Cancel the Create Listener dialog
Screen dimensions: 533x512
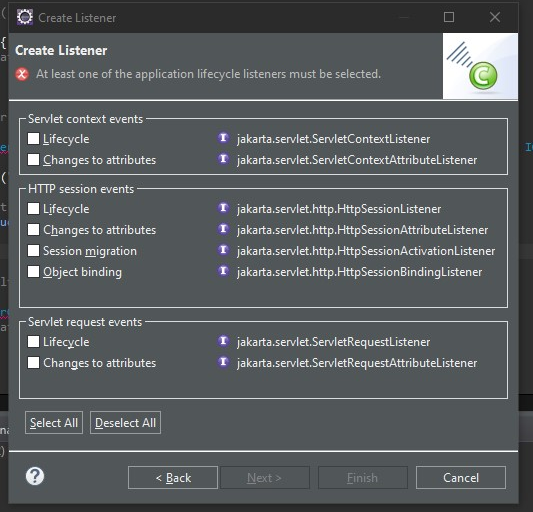461,478
